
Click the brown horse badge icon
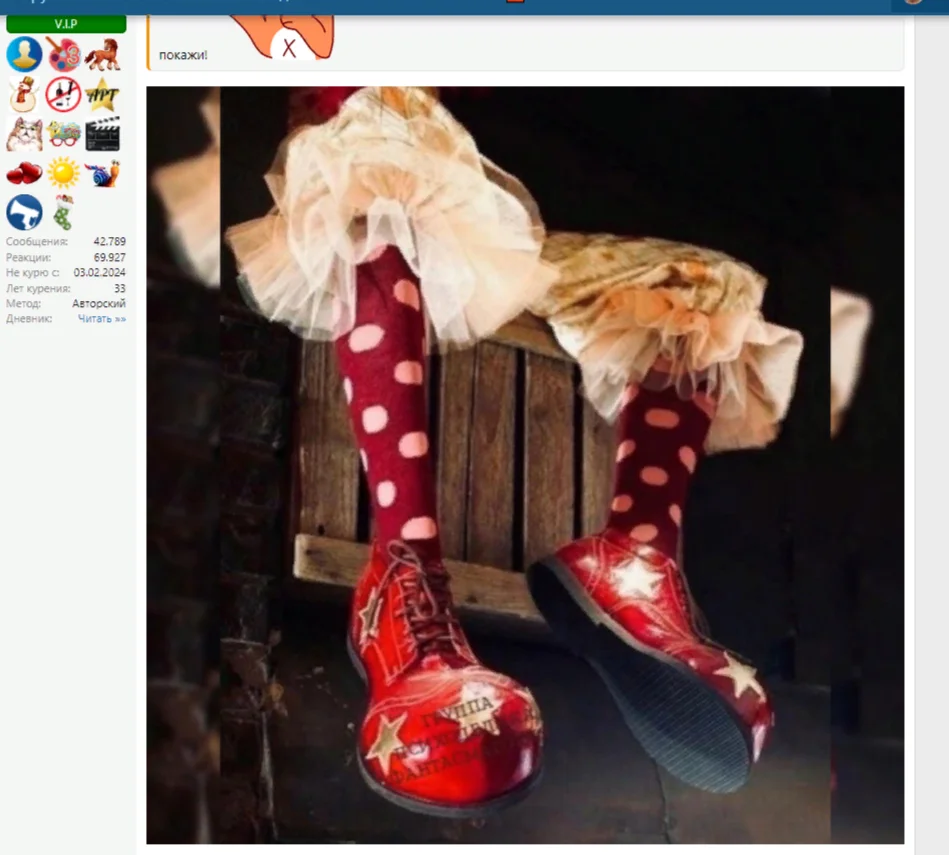(x=102, y=54)
